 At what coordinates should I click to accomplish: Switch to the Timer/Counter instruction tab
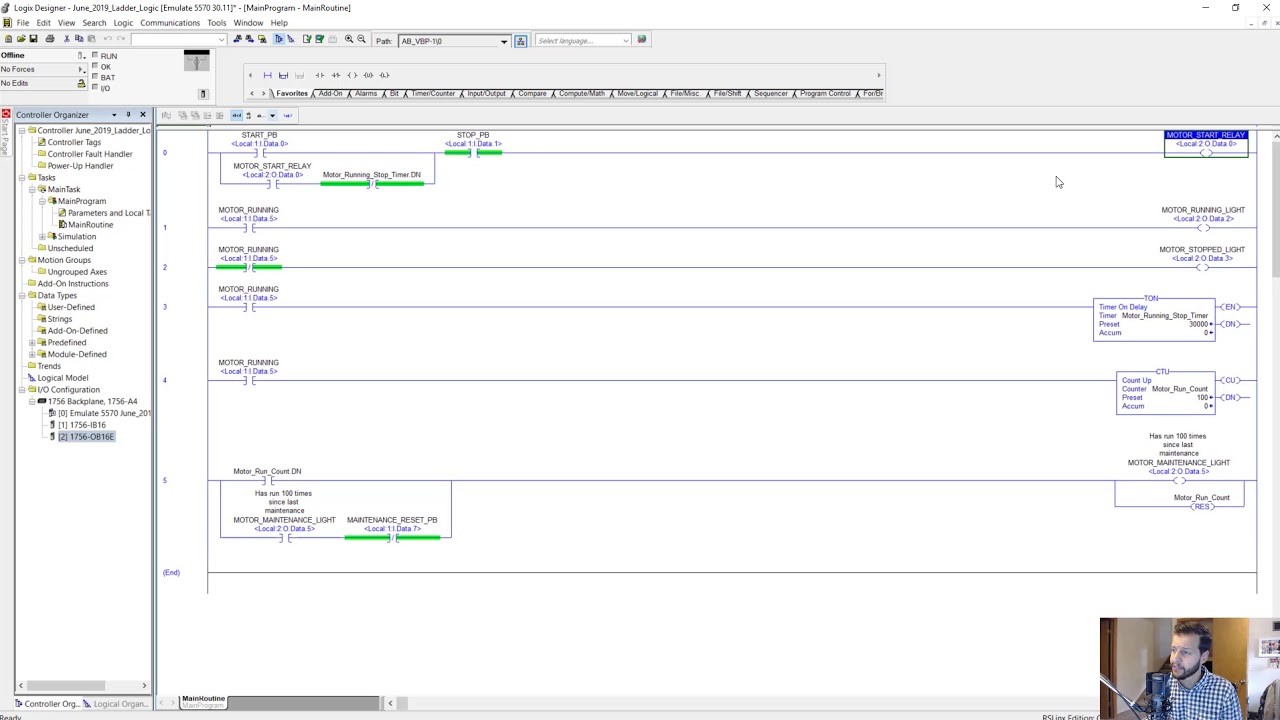point(432,94)
